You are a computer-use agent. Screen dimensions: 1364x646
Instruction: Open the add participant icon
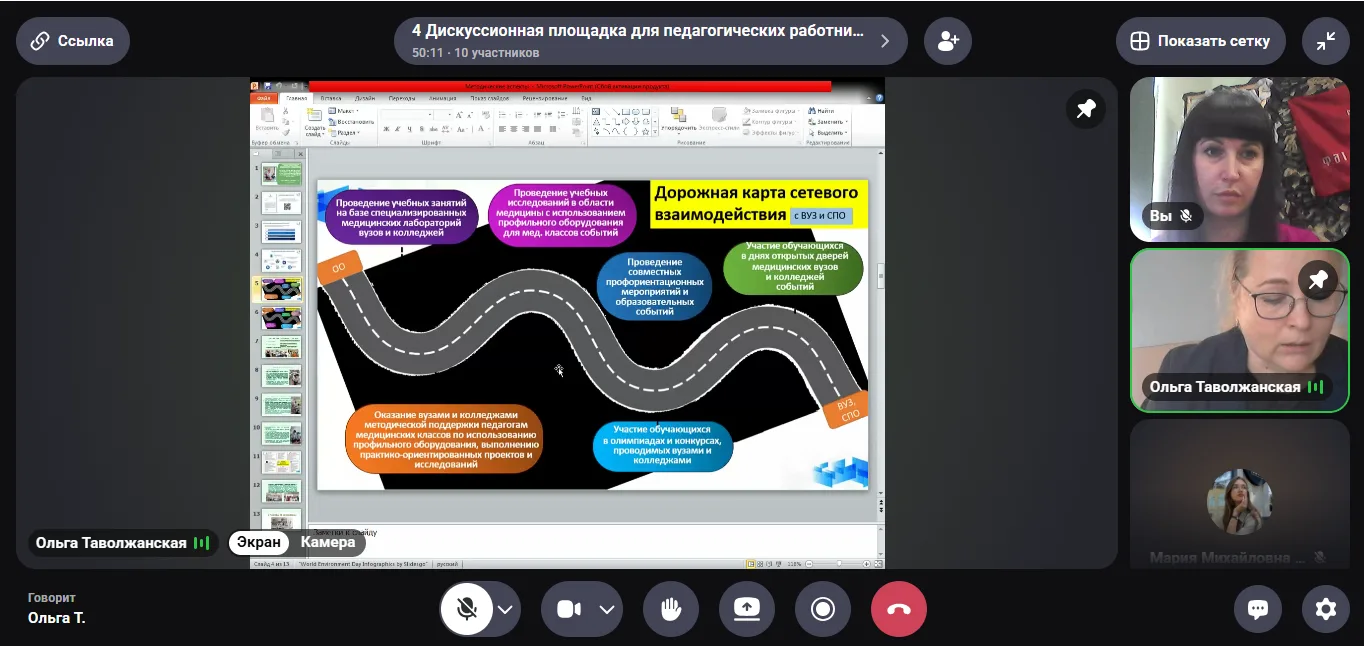pyautogui.click(x=947, y=41)
